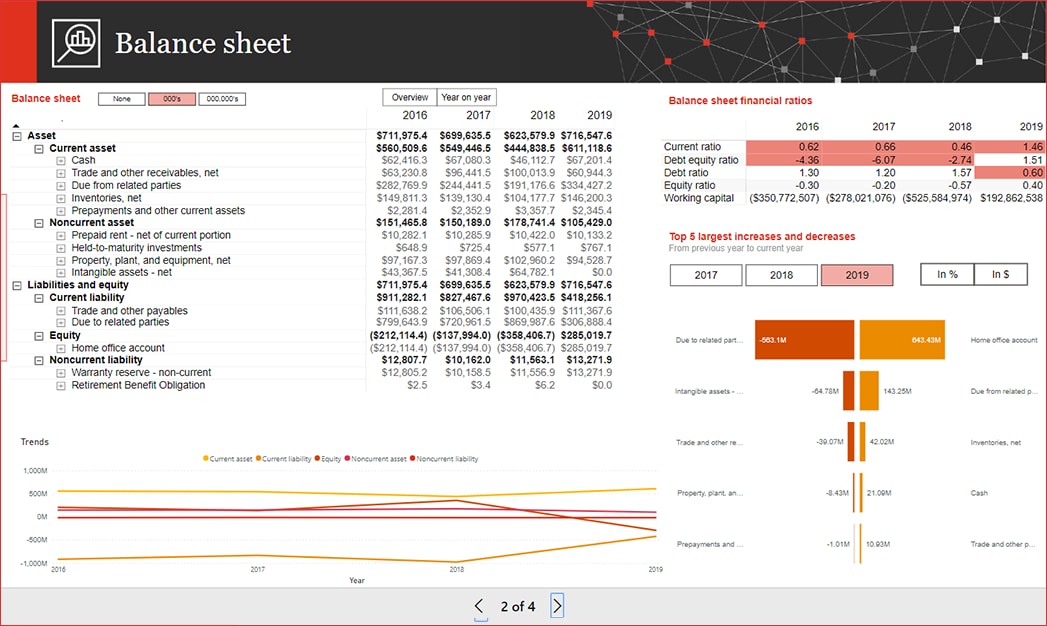The width and height of the screenshot is (1047, 626).
Task: Show changes using In % button
Action: [947, 275]
